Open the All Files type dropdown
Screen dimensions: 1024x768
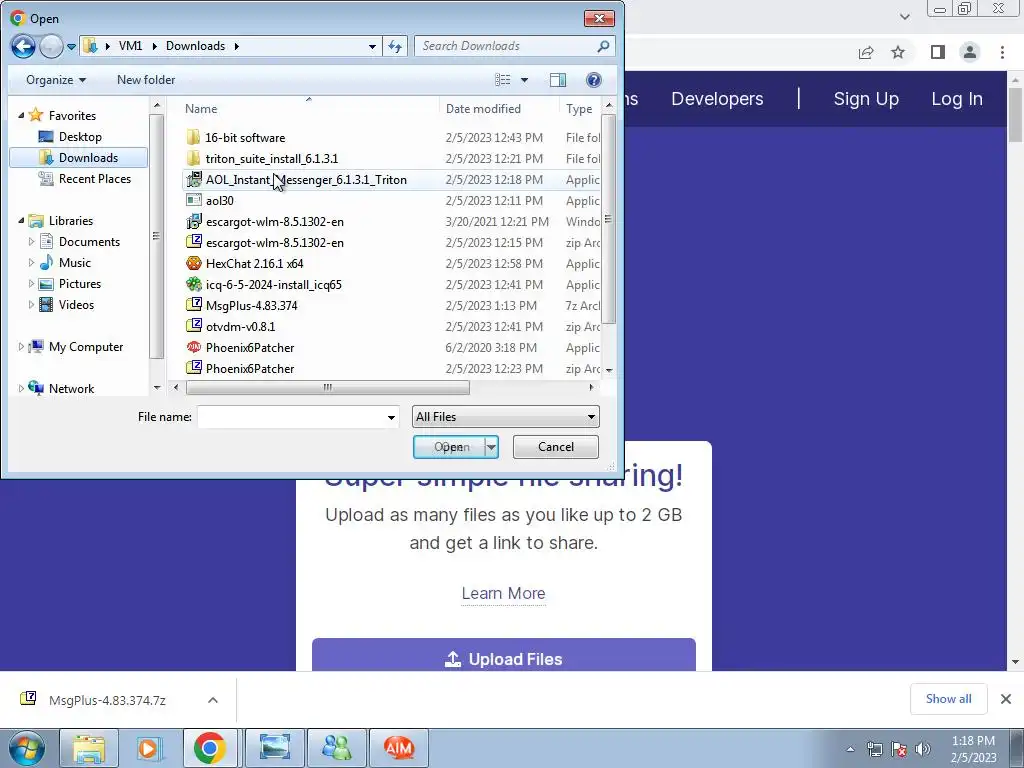pos(591,417)
